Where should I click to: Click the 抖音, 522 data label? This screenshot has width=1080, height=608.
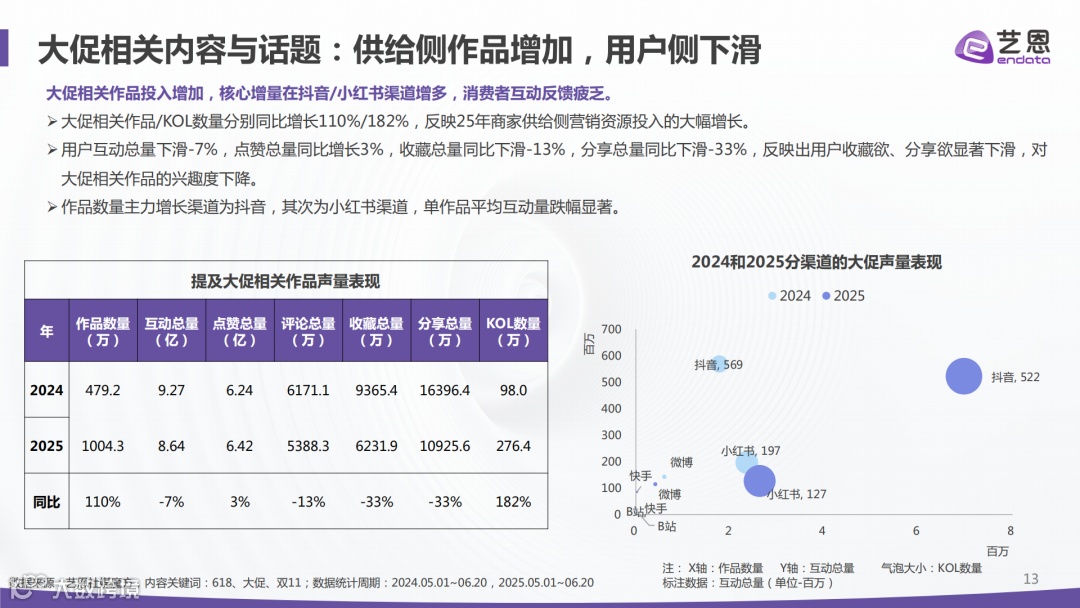click(1015, 377)
